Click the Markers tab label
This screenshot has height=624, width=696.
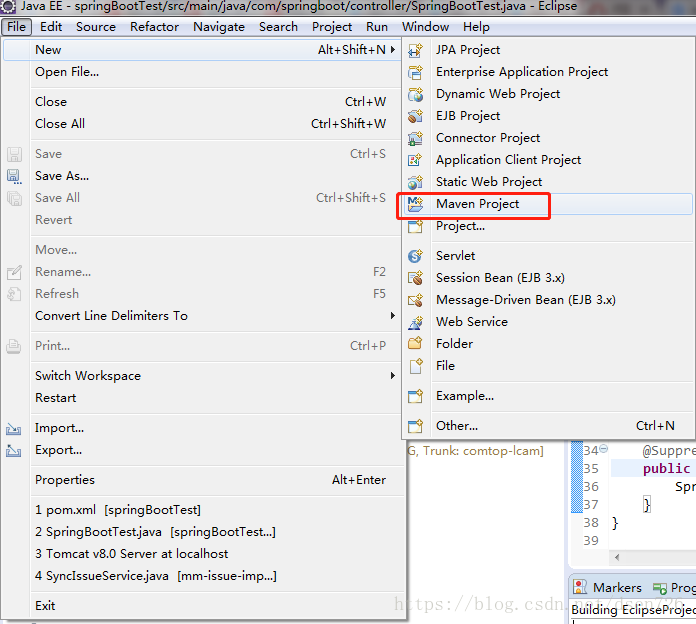[617, 588]
